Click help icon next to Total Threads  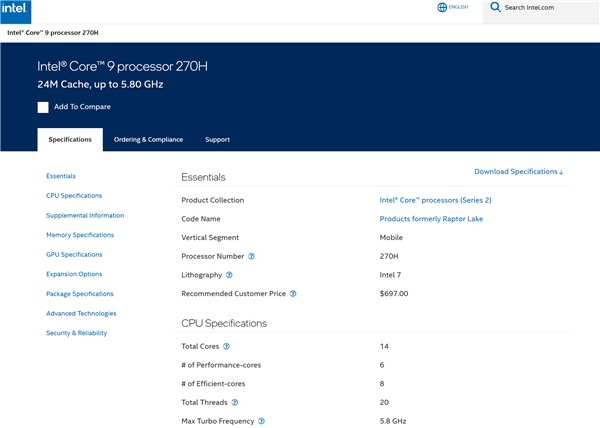coord(235,402)
